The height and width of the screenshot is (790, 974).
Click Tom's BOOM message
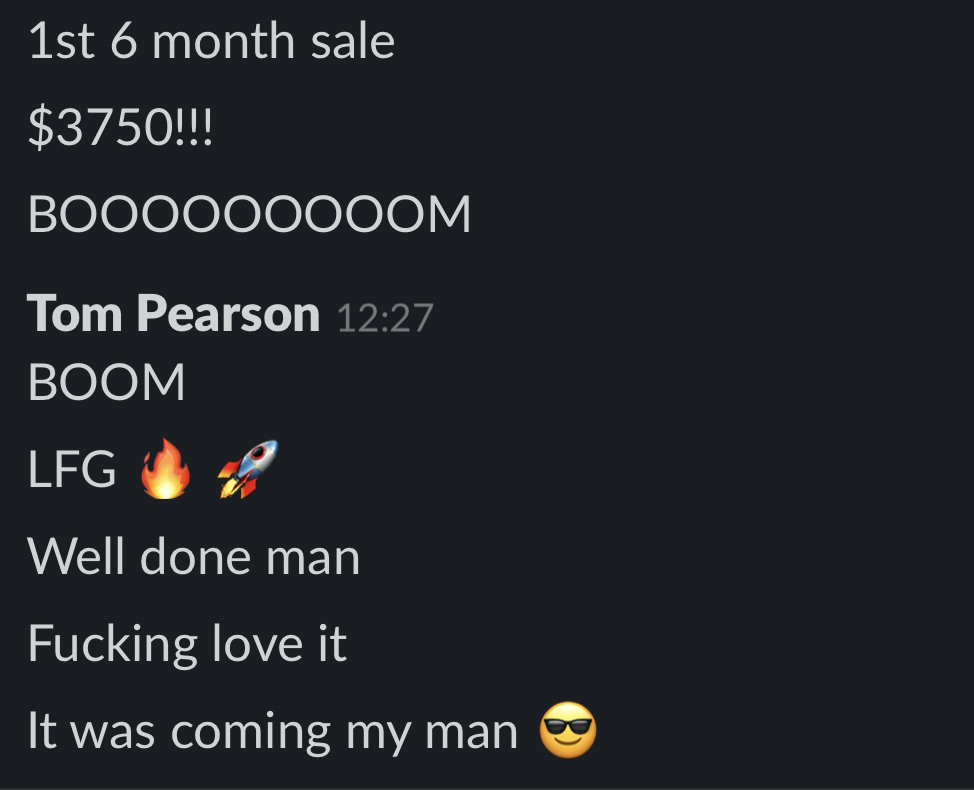[x=106, y=381]
